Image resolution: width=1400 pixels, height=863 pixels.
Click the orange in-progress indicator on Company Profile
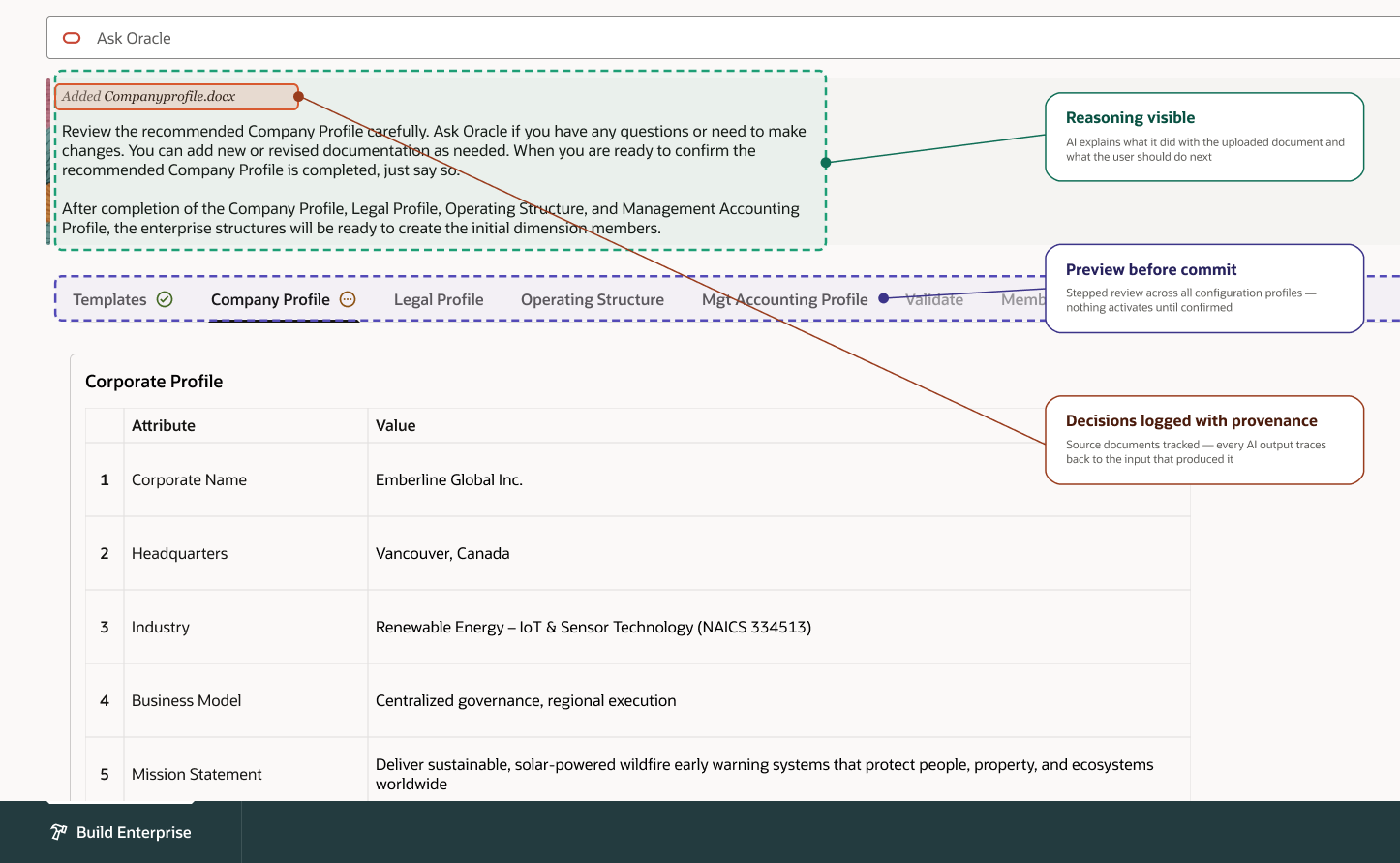(x=347, y=298)
